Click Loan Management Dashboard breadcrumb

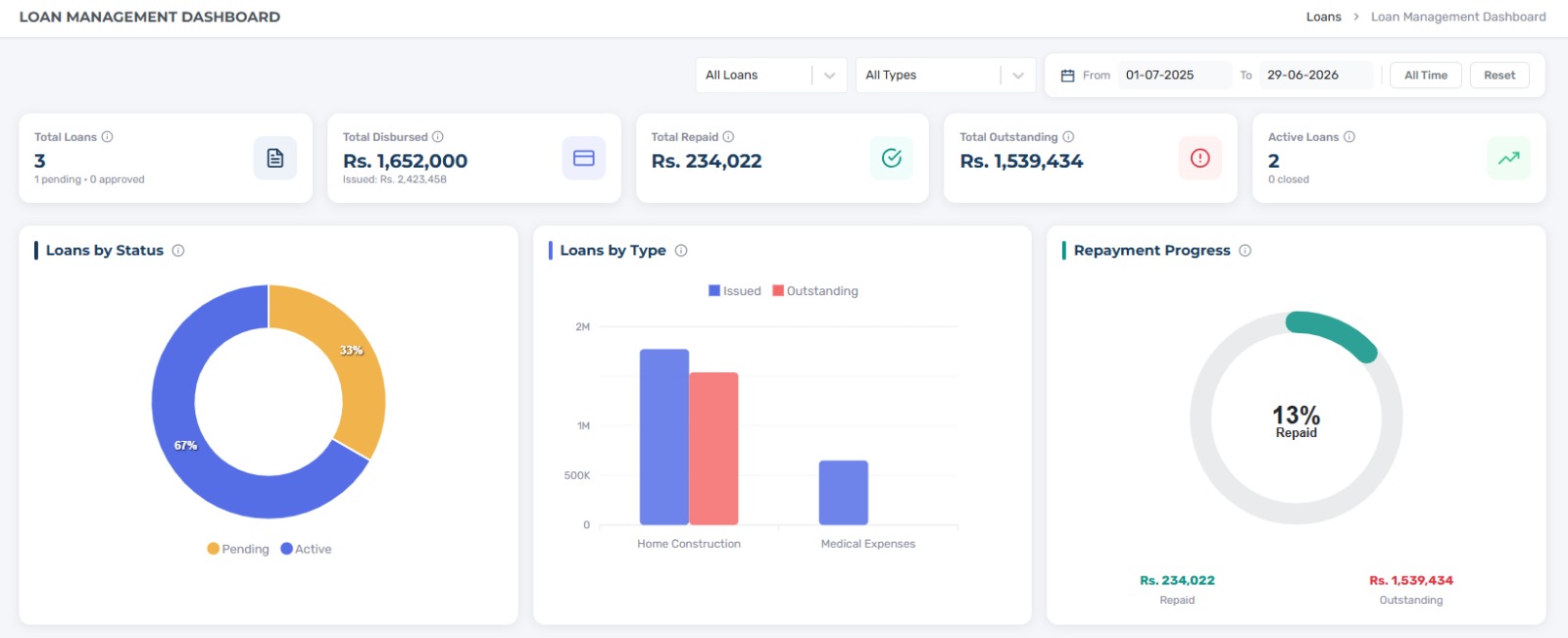[x=1458, y=17]
